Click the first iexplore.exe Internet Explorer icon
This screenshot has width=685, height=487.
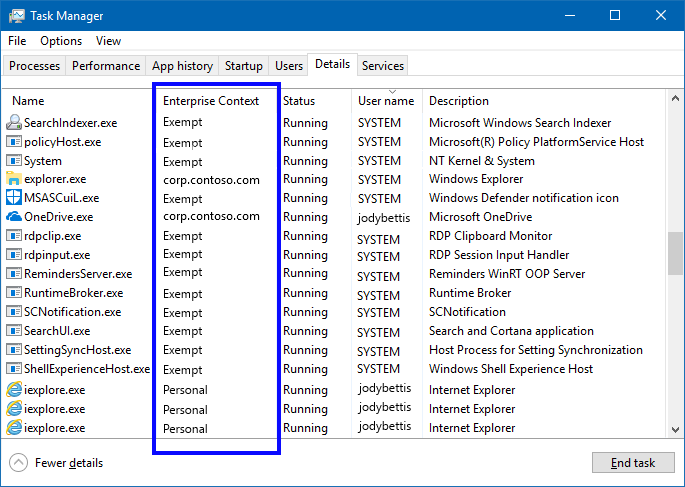pos(14,390)
